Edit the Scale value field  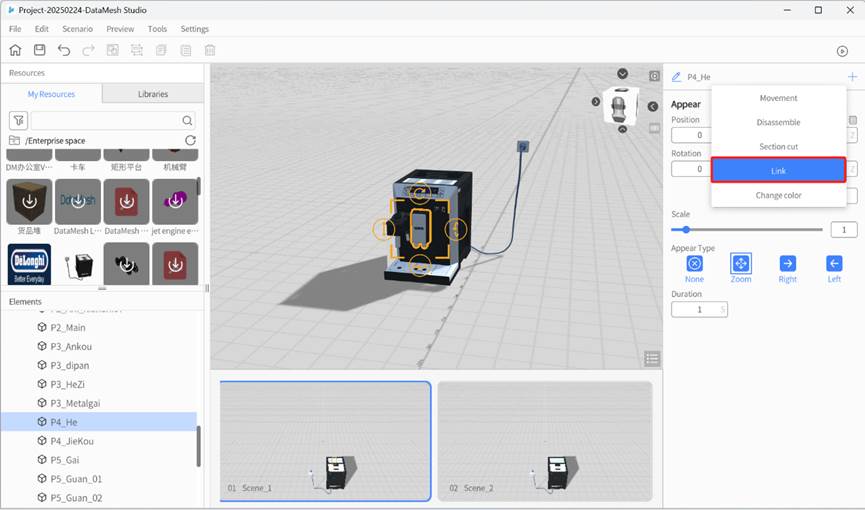(843, 230)
